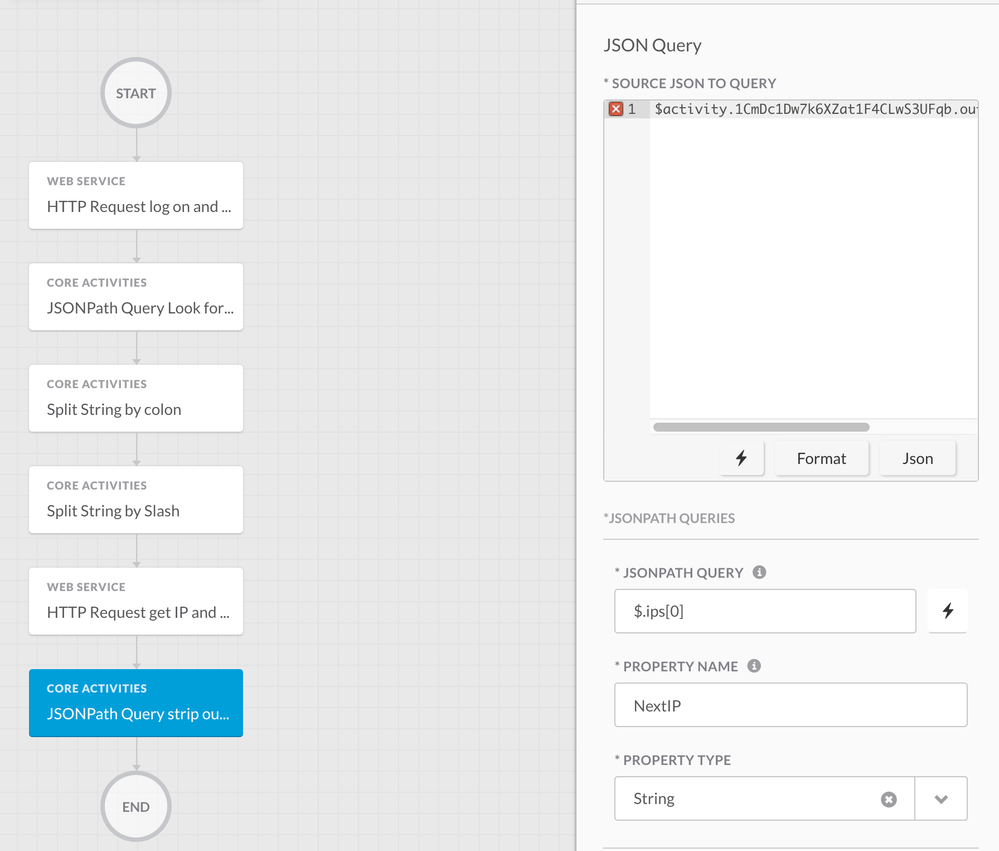Click the JSON Query panel heading

[x=652, y=45]
